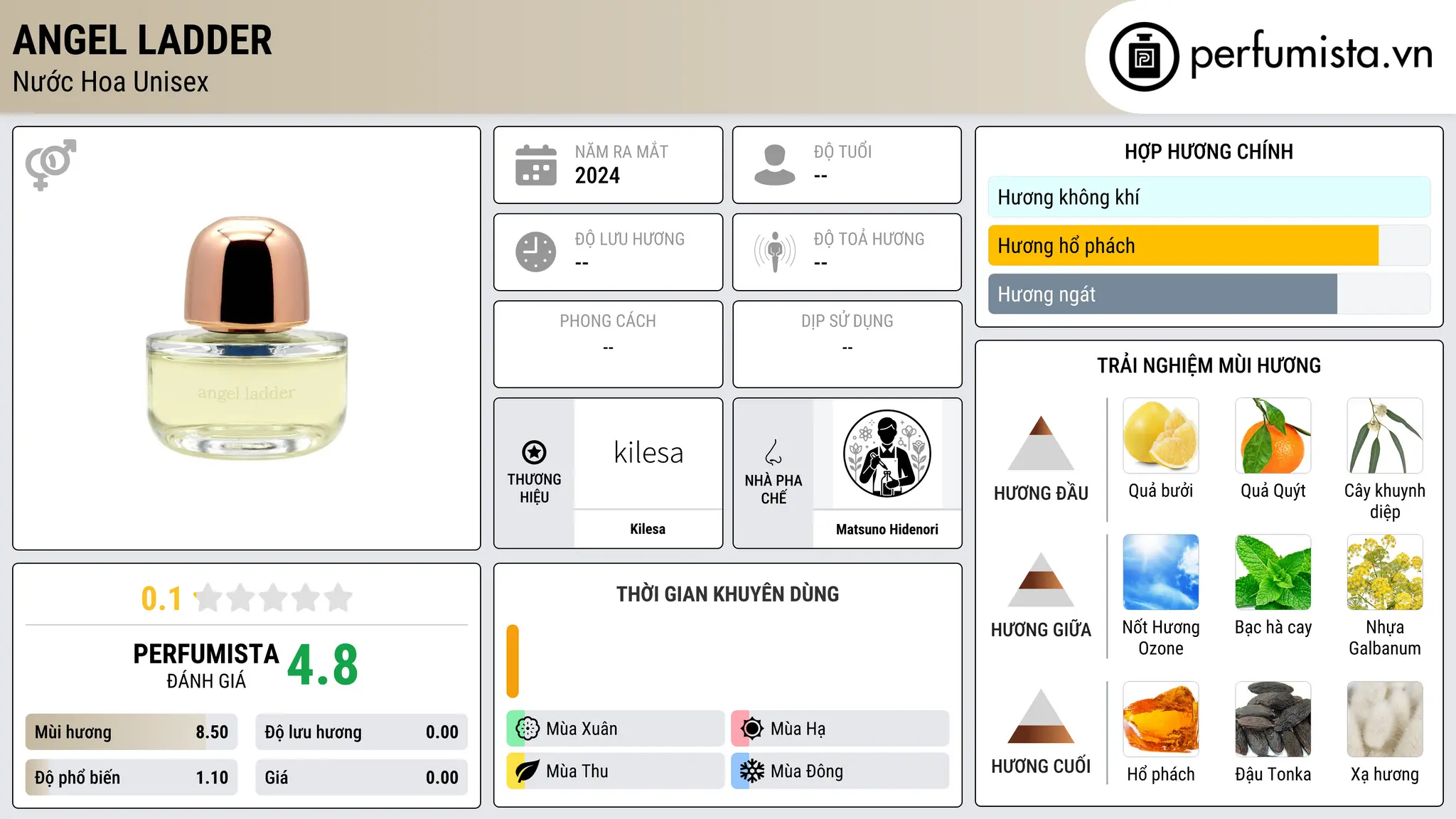
Task: Click the perfumista.vn perfume bottle logo icon
Action: coord(1144,57)
